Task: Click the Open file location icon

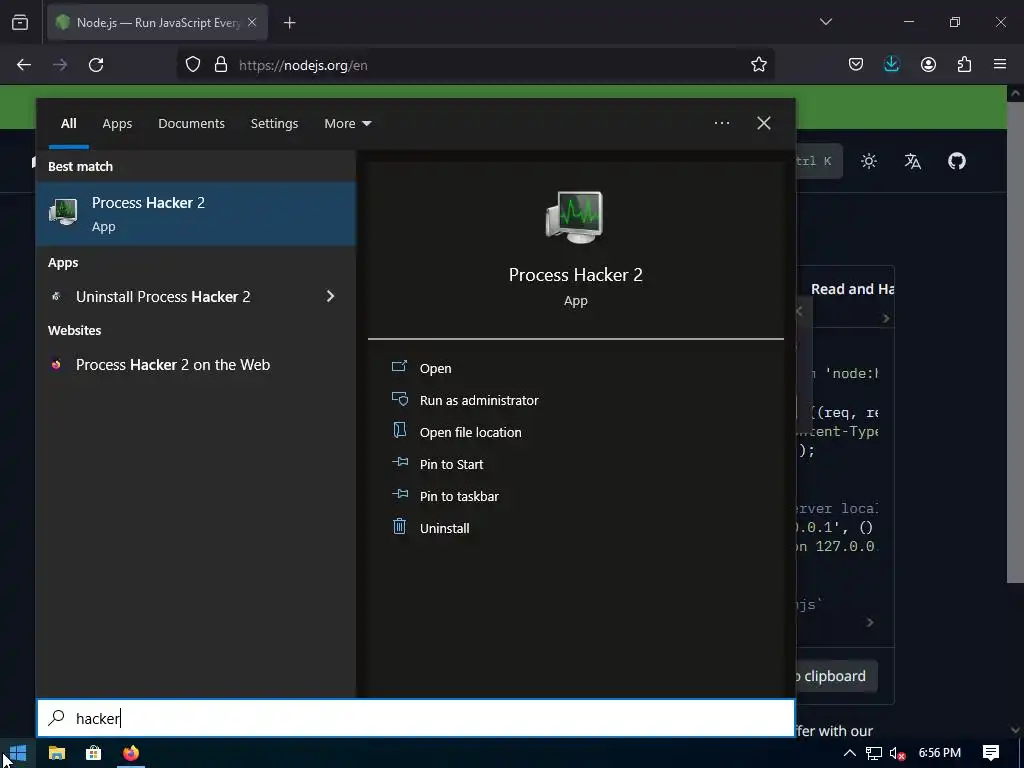Action: coord(399,431)
